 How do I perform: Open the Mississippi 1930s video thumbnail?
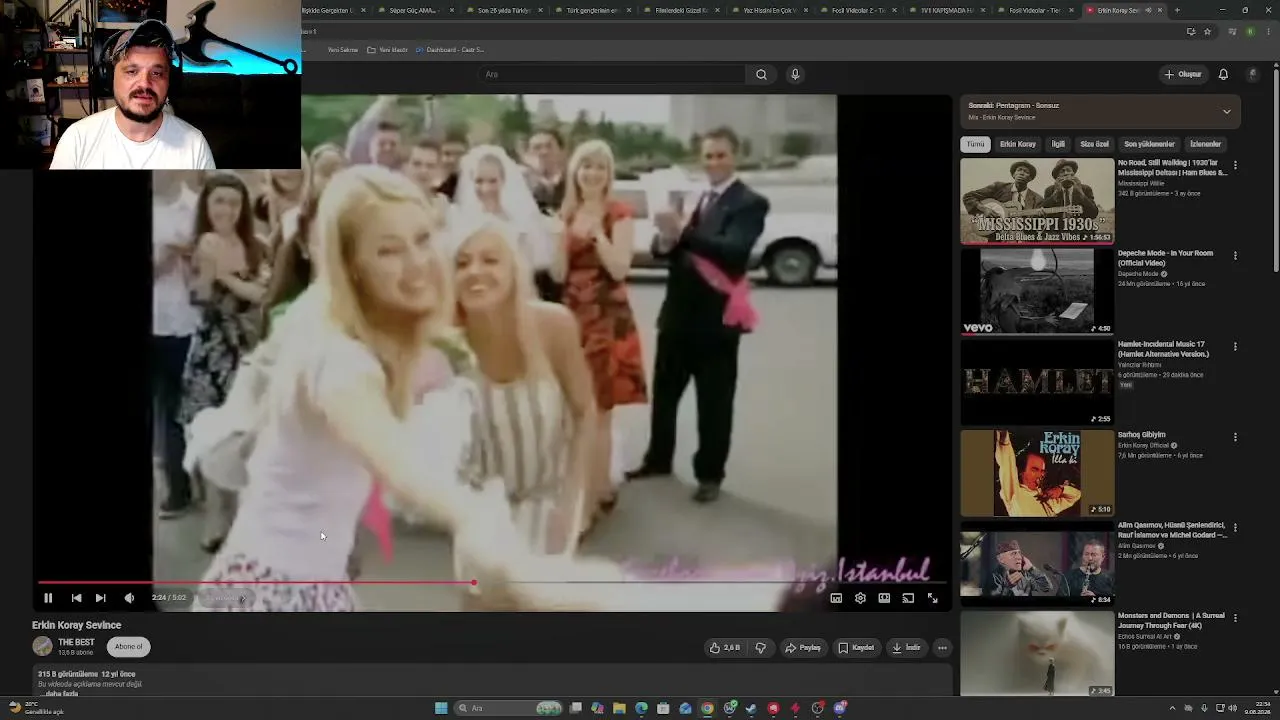1037,201
